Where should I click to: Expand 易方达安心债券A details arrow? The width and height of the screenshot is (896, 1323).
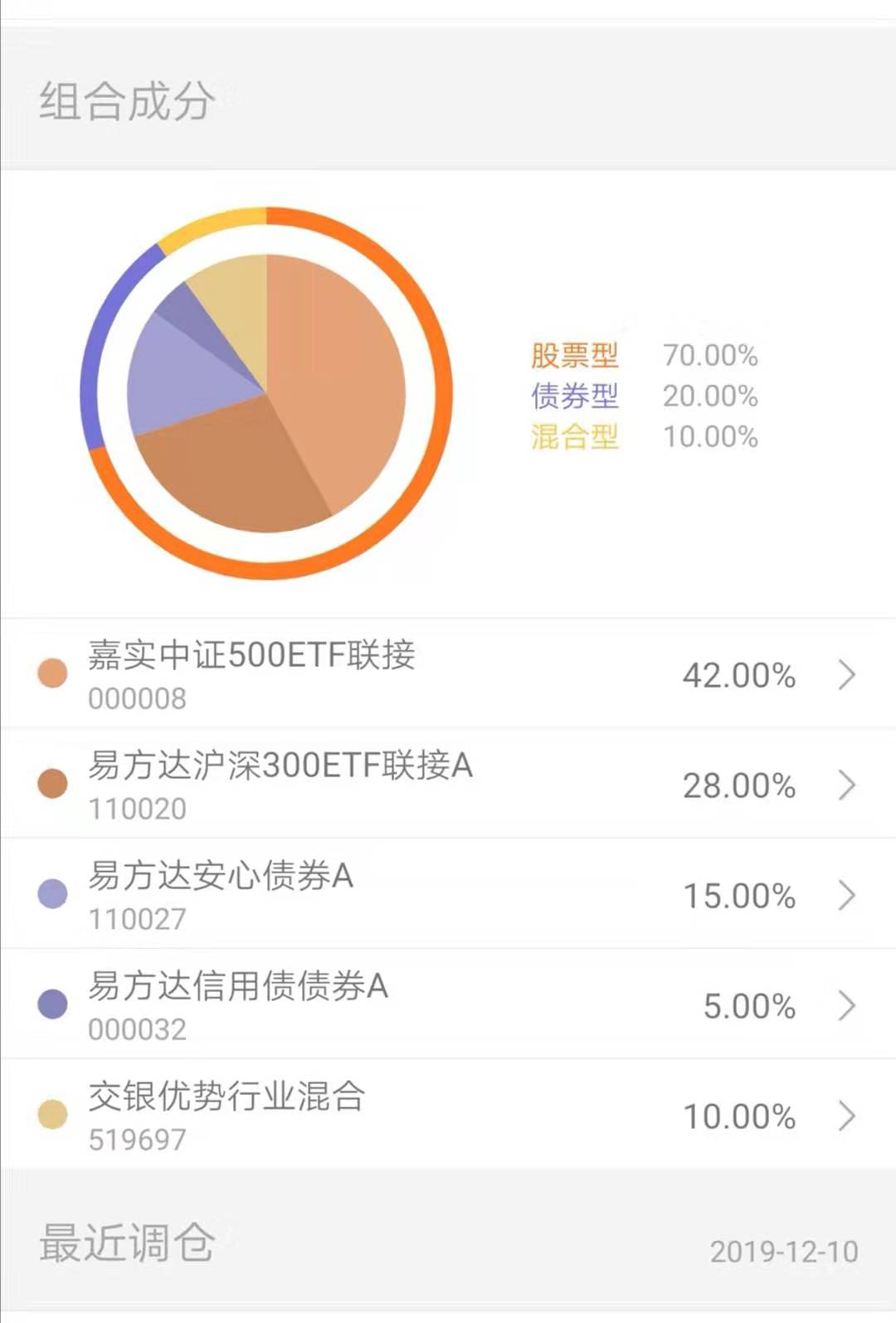point(846,895)
